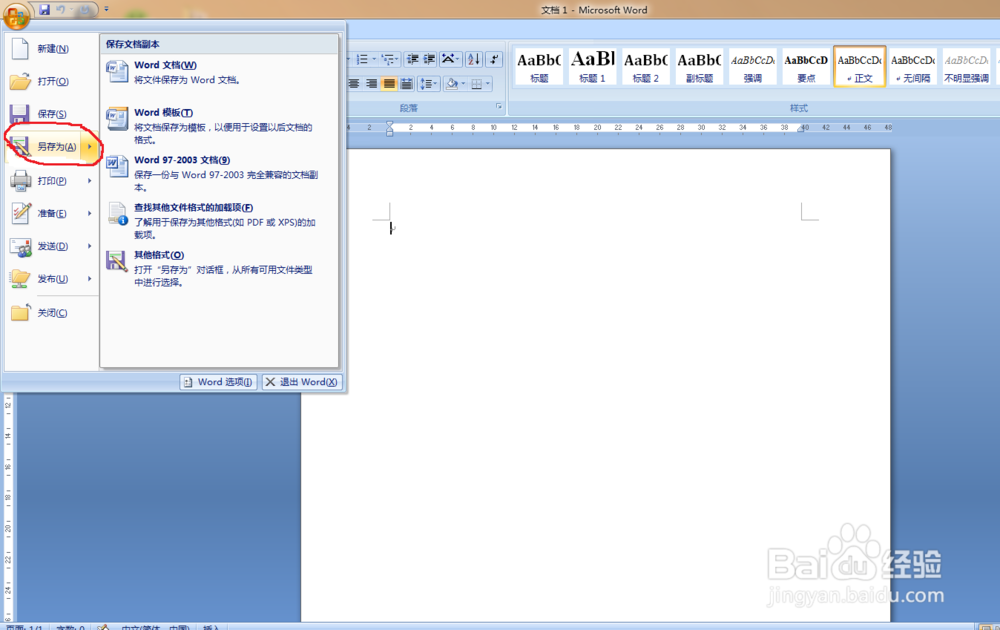
Task: Click Save icon in quick access toolbar
Action: [x=44, y=9]
